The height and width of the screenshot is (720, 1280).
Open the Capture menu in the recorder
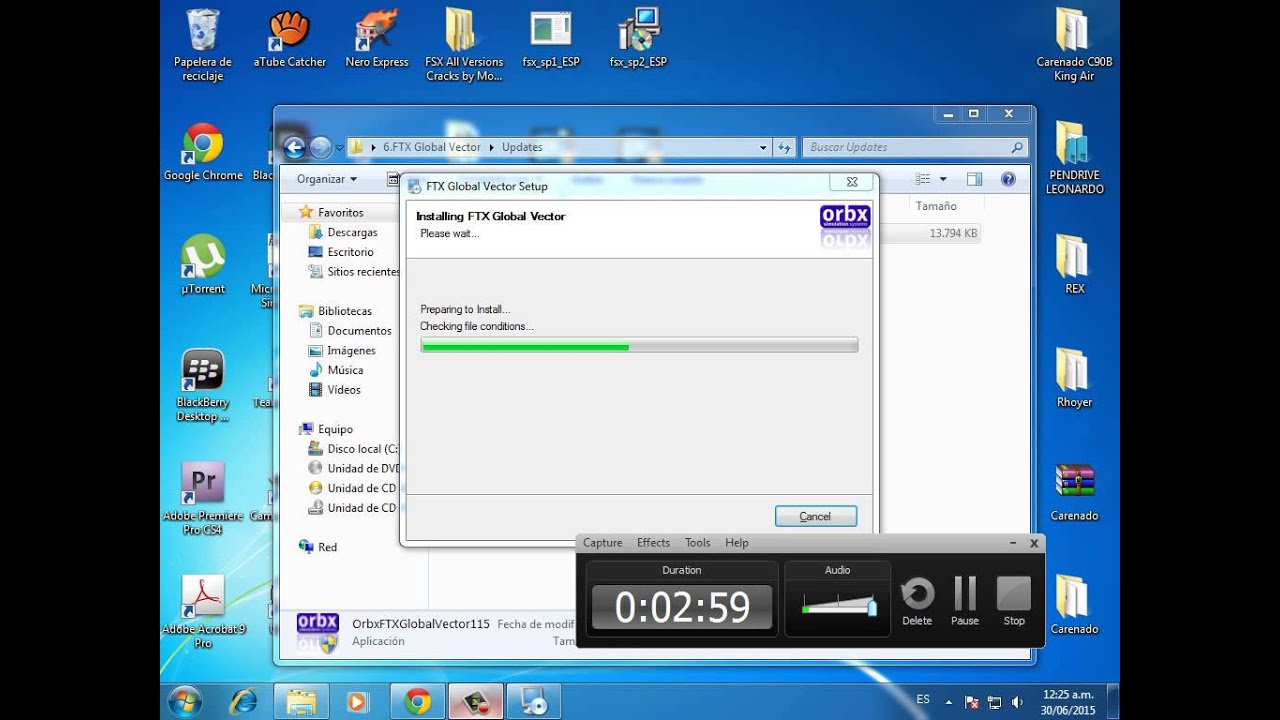click(602, 543)
